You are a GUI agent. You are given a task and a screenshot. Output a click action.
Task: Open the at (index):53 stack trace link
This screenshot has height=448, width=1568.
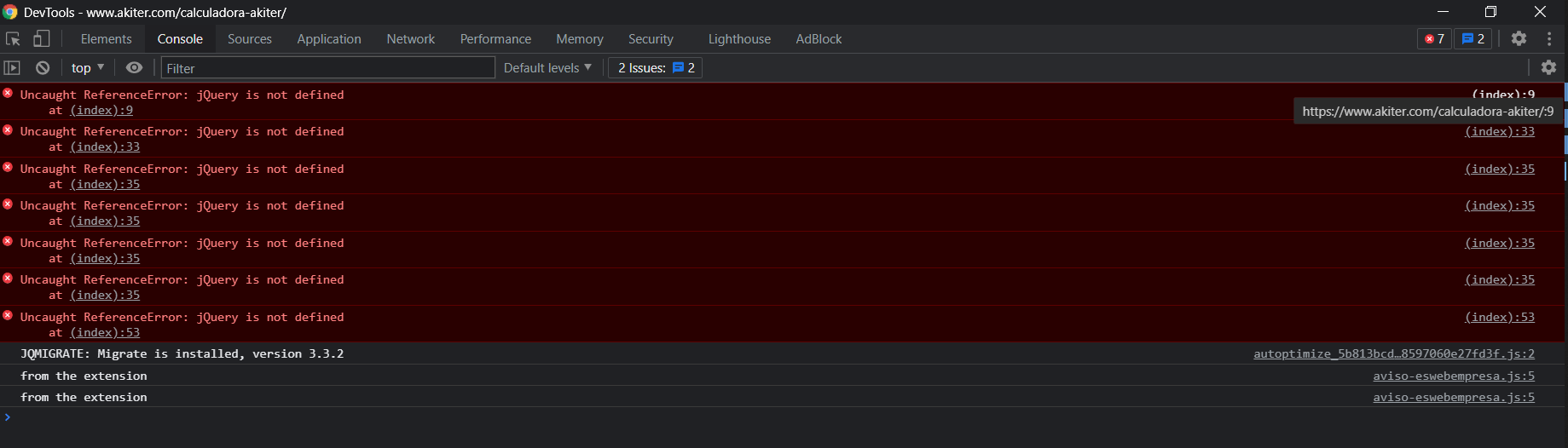pyautogui.click(x=105, y=332)
